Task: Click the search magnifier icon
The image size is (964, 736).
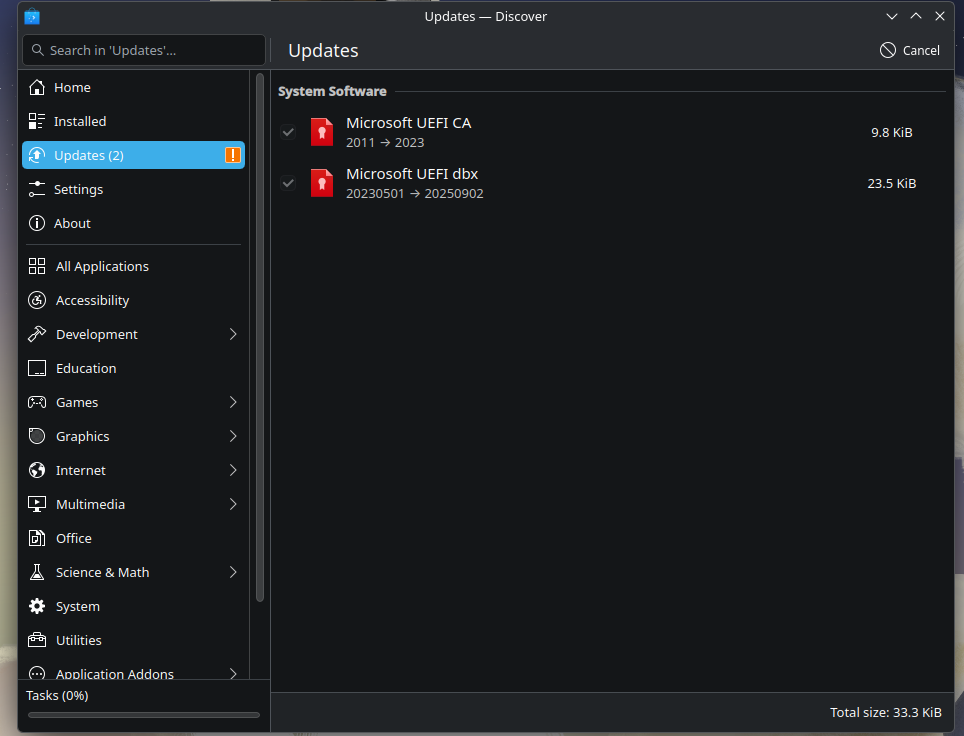Action: (x=38, y=50)
